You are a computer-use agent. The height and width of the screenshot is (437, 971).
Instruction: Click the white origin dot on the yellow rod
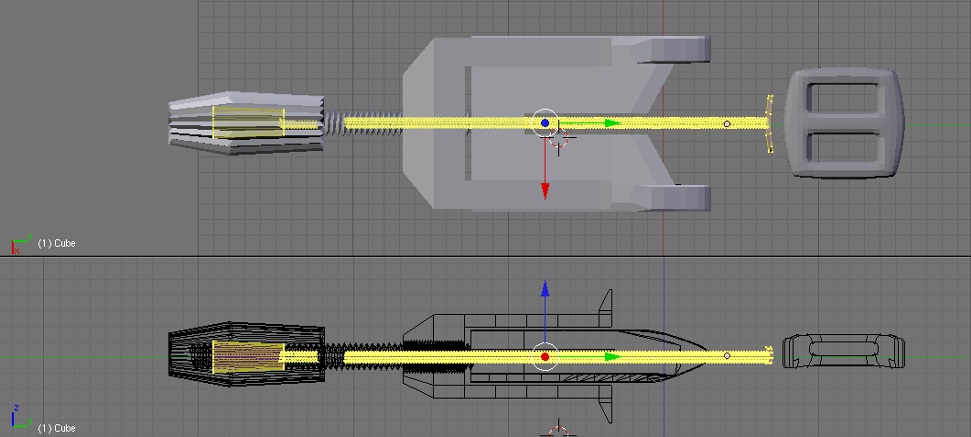click(727, 124)
